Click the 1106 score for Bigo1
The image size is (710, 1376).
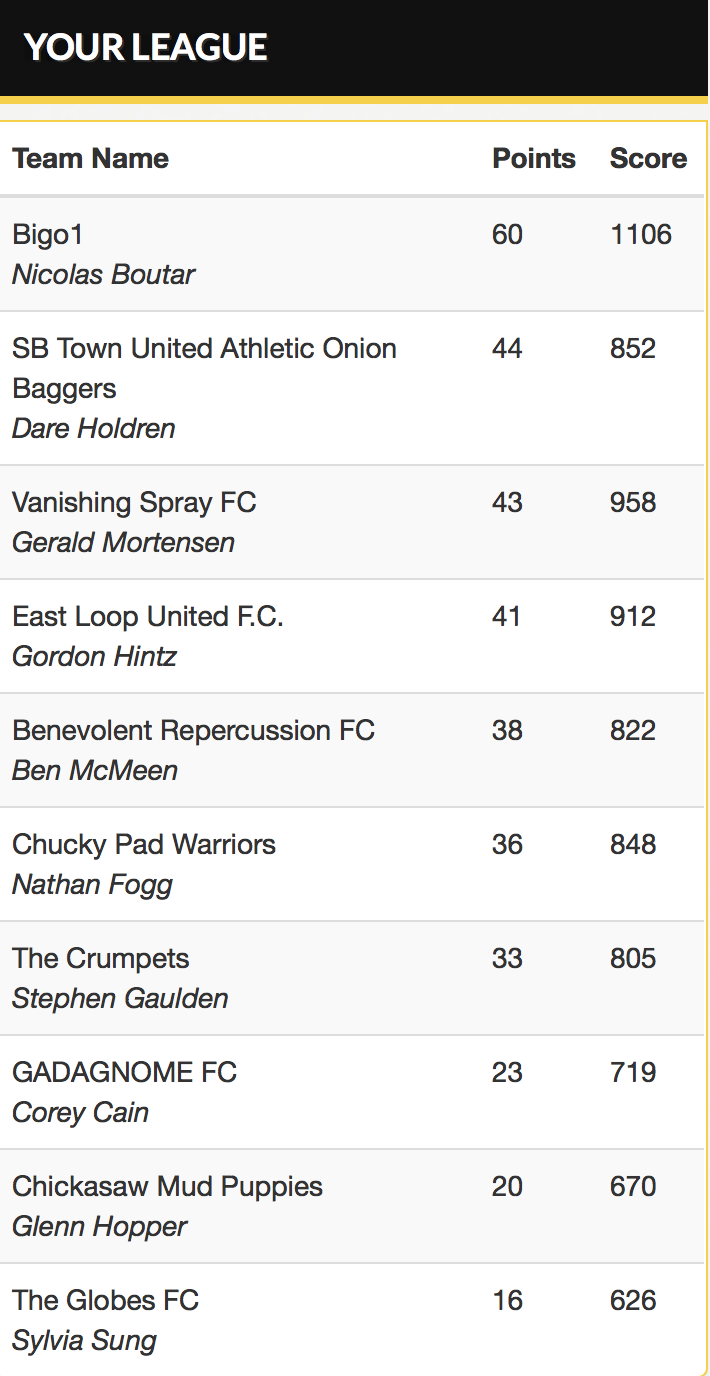[x=641, y=234]
